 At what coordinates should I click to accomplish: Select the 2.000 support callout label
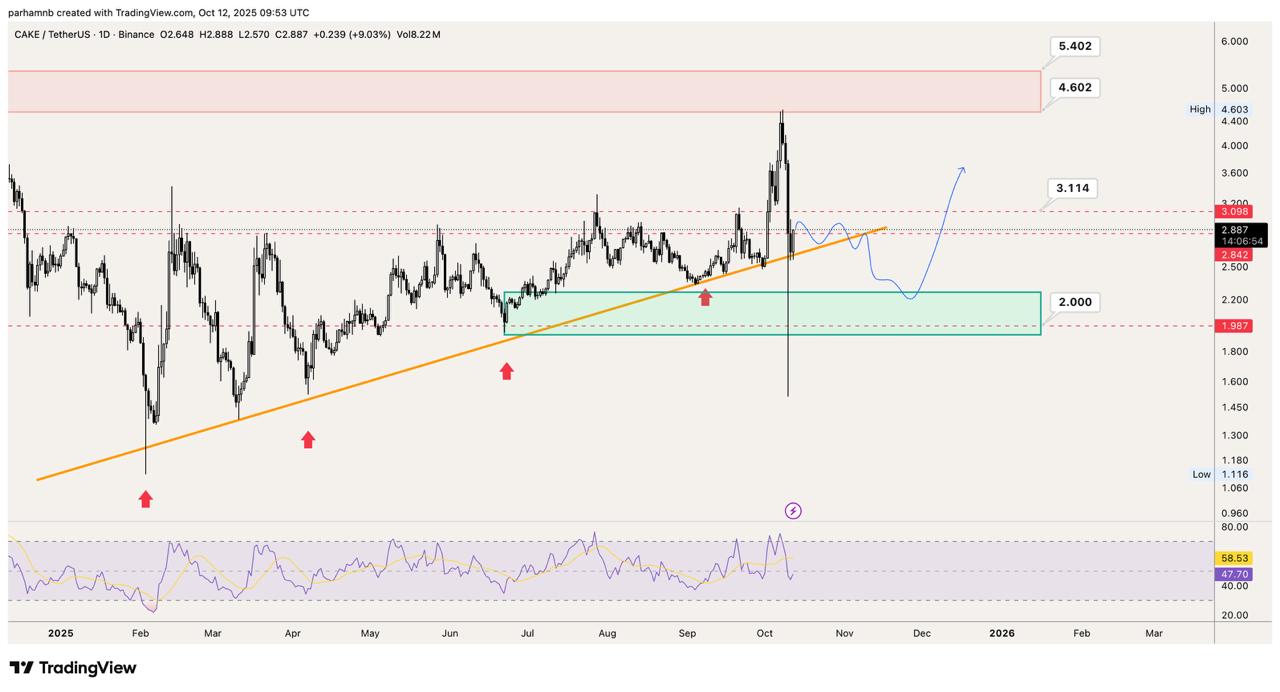pos(1074,302)
